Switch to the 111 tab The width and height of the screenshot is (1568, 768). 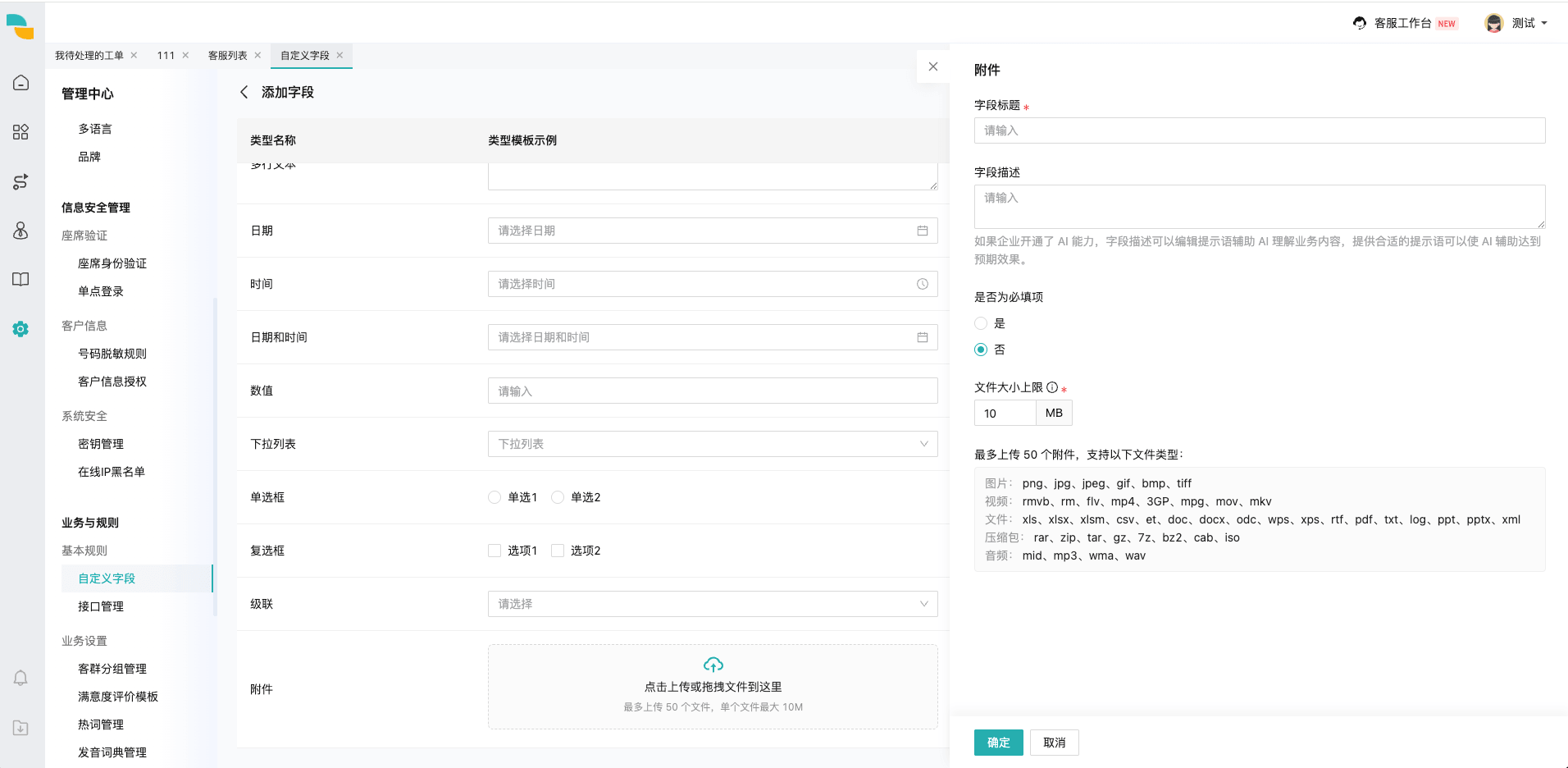click(166, 55)
